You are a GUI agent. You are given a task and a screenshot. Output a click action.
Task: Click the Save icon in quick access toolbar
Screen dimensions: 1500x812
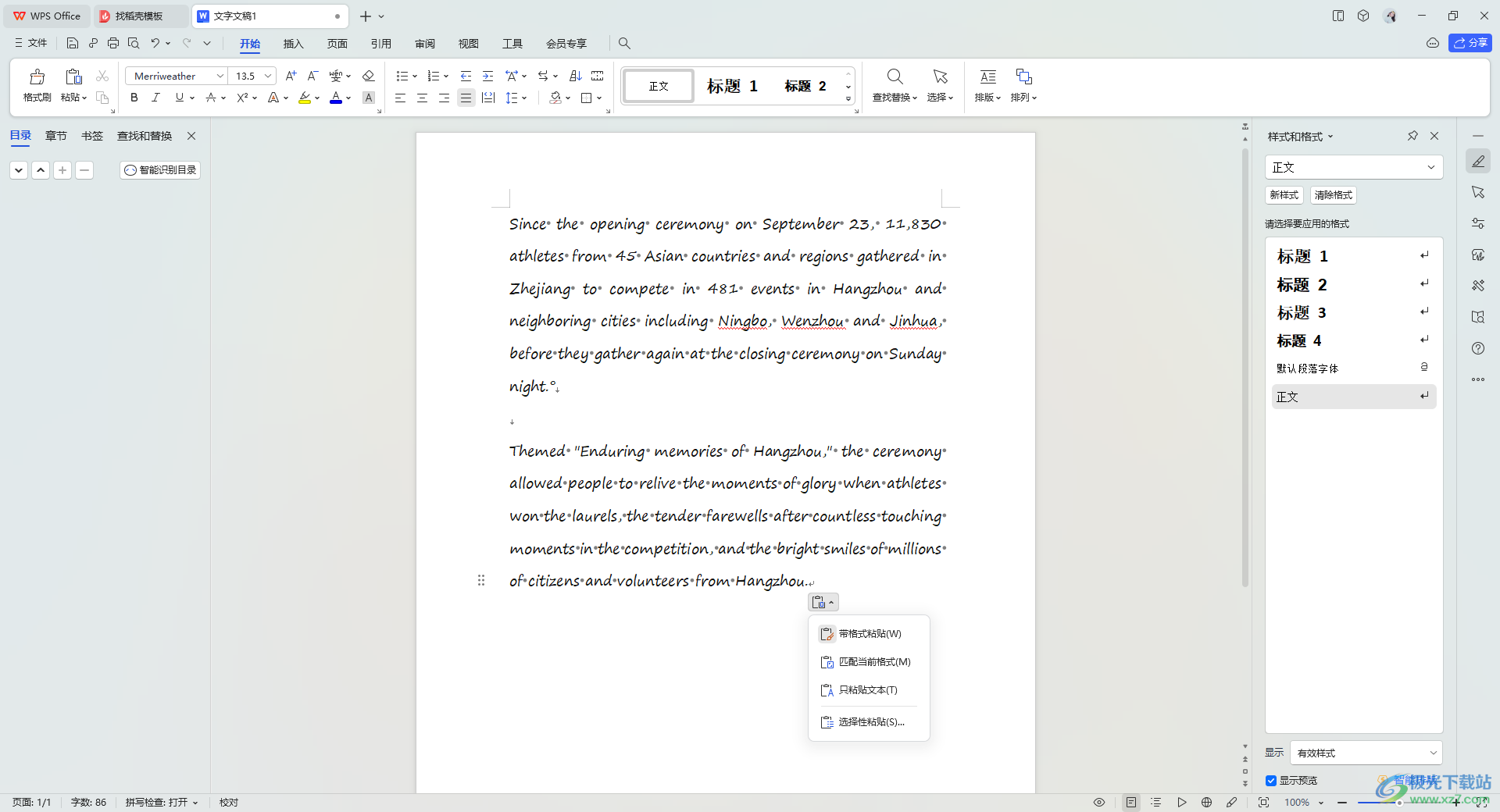pyautogui.click(x=73, y=43)
